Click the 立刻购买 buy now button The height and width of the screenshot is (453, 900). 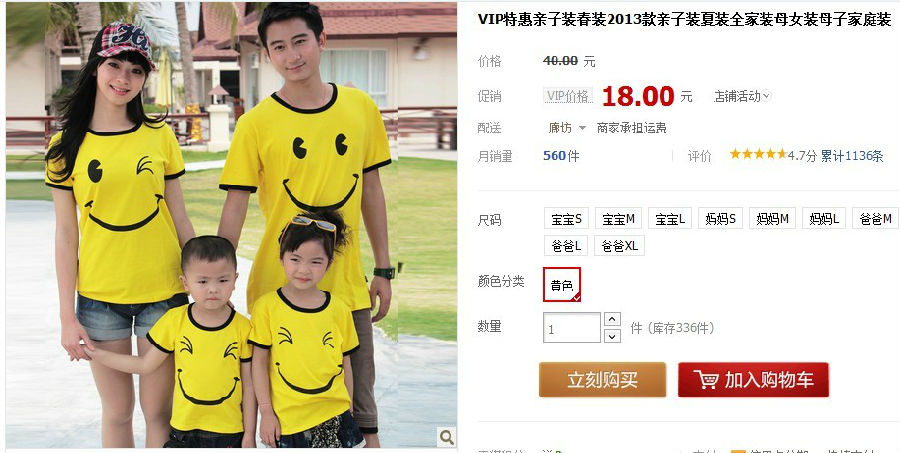(x=602, y=380)
